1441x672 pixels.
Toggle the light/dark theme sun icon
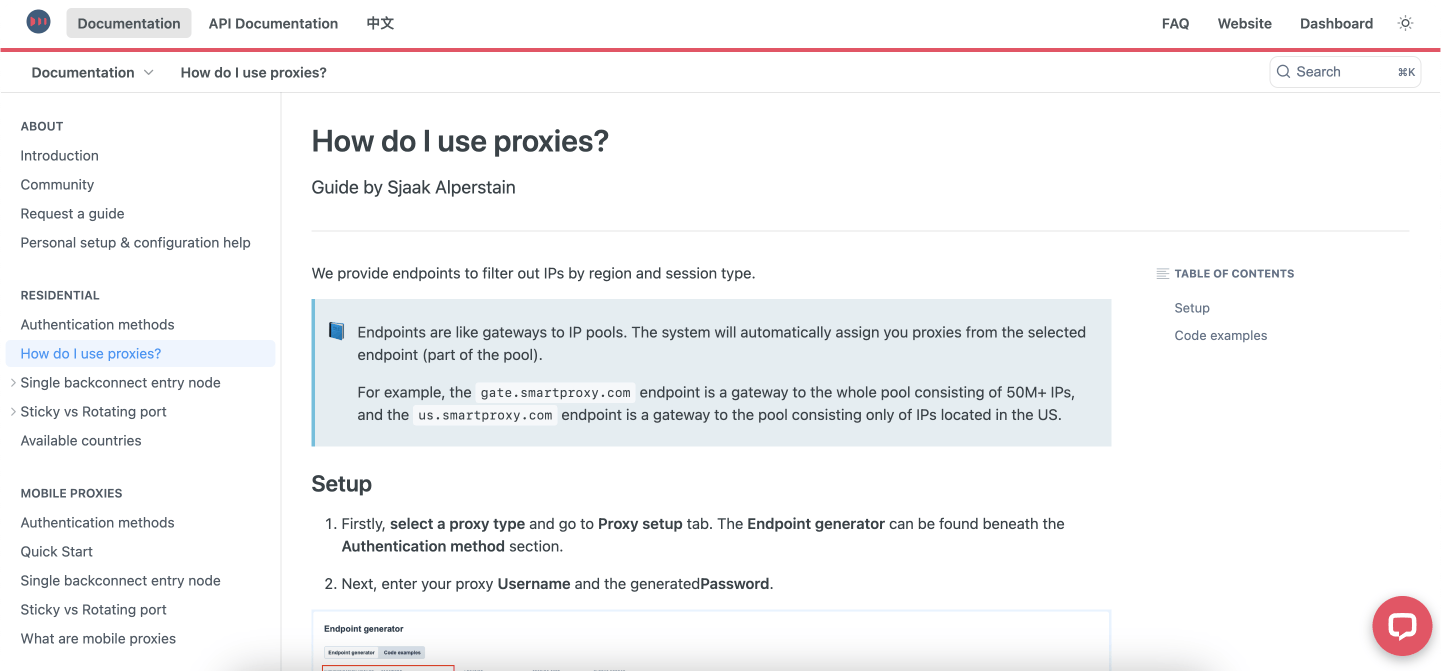point(1405,23)
